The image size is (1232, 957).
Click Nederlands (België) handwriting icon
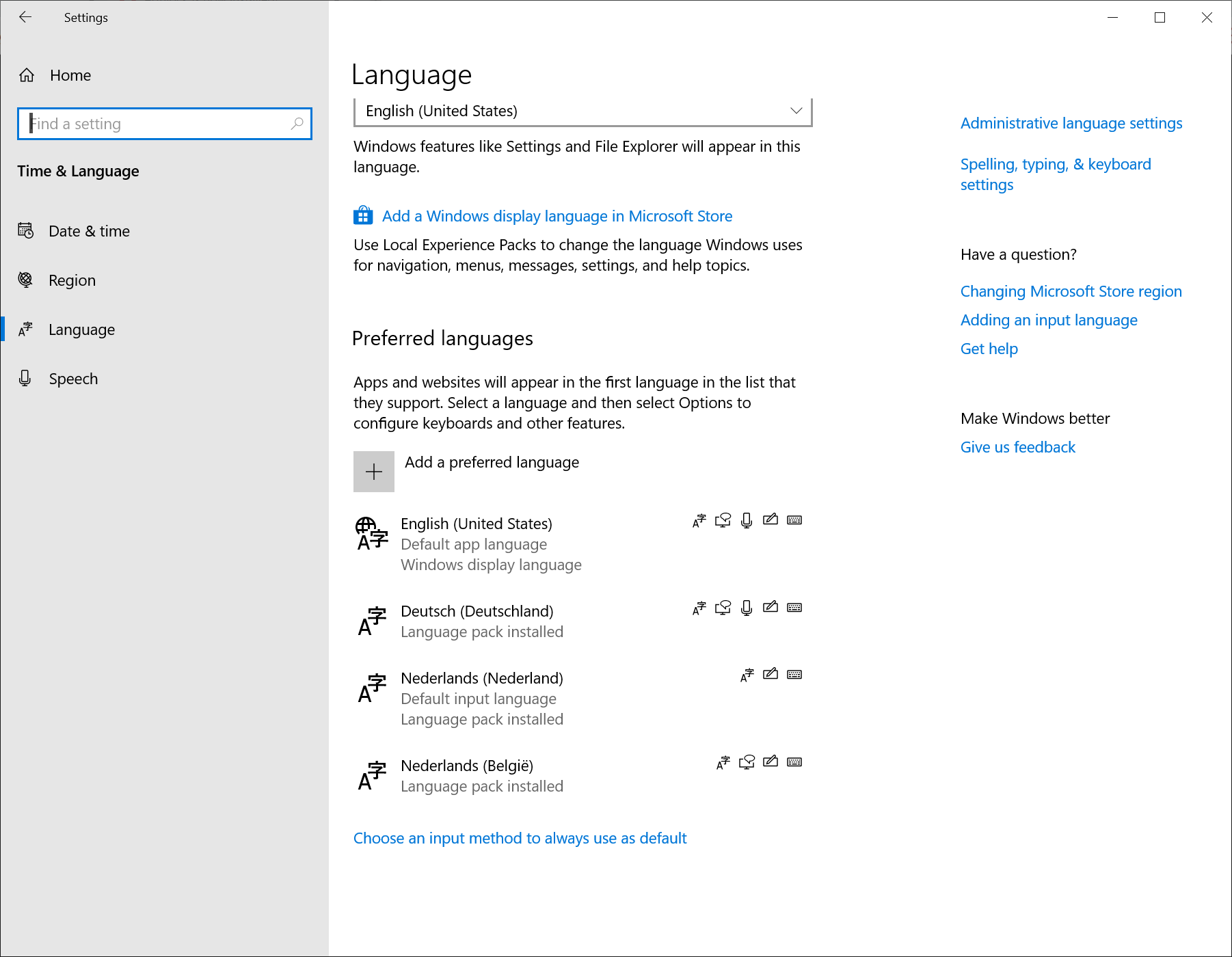click(x=771, y=761)
